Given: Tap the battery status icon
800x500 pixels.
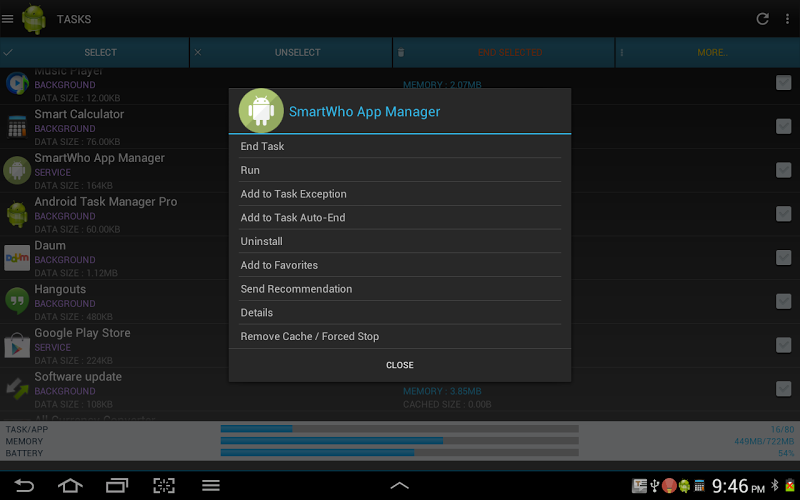Looking at the screenshot, I should [790, 485].
